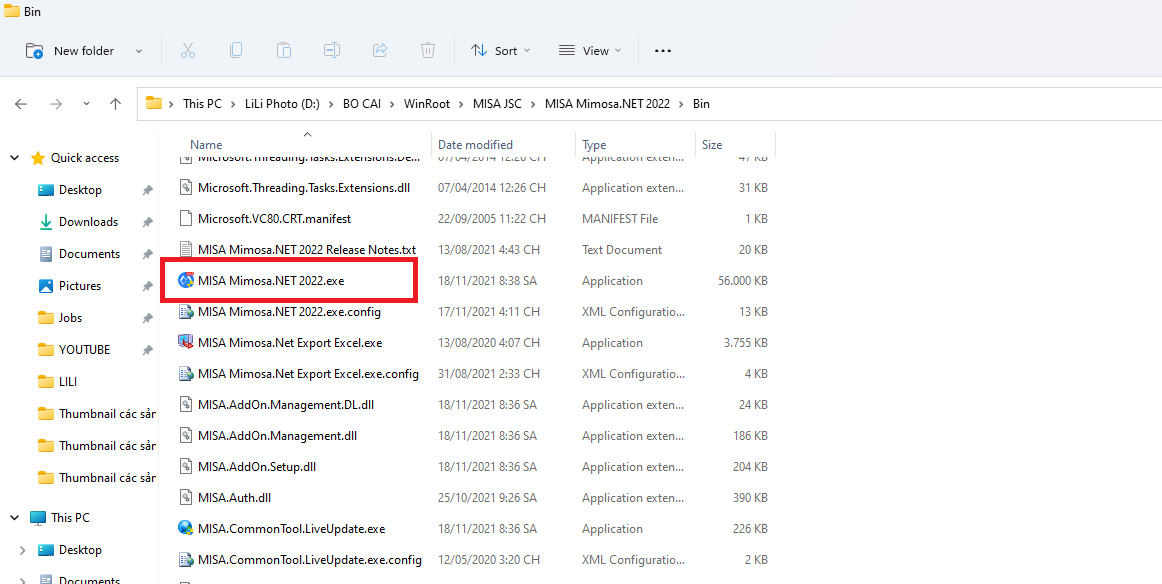Open the YOUTUBE folder in sidebar
This screenshot has width=1162, height=584.
tap(84, 349)
